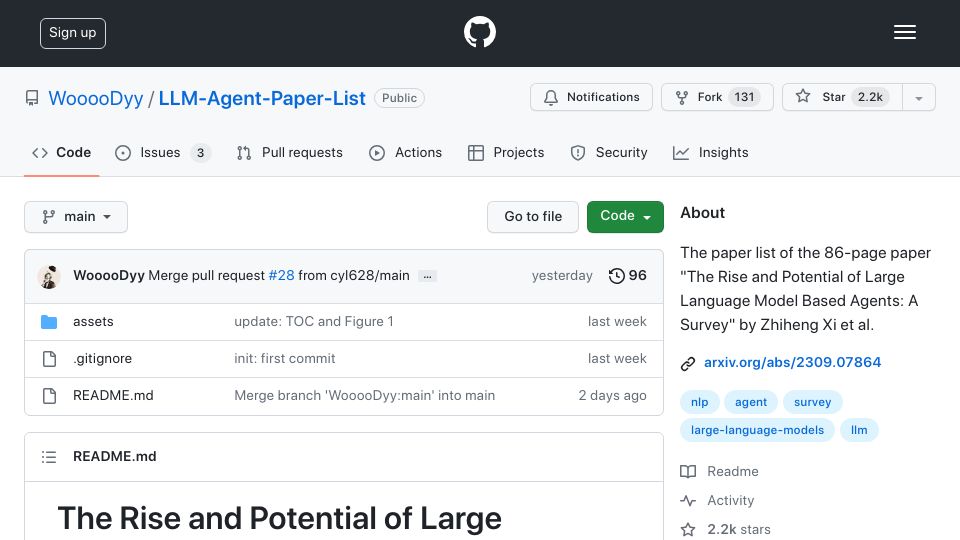Toggle the README table of contents icon
Screen dimensions: 960x540
(x=49, y=457)
